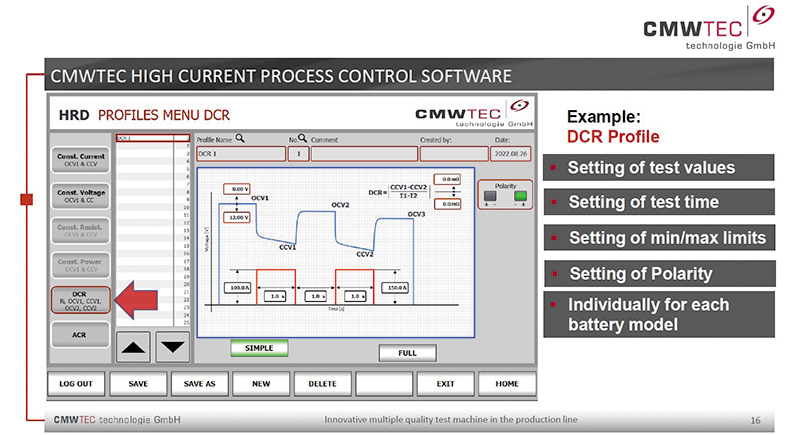Click the Date field showing 2022.08.26
This screenshot has width=800, height=435.
tap(511, 154)
